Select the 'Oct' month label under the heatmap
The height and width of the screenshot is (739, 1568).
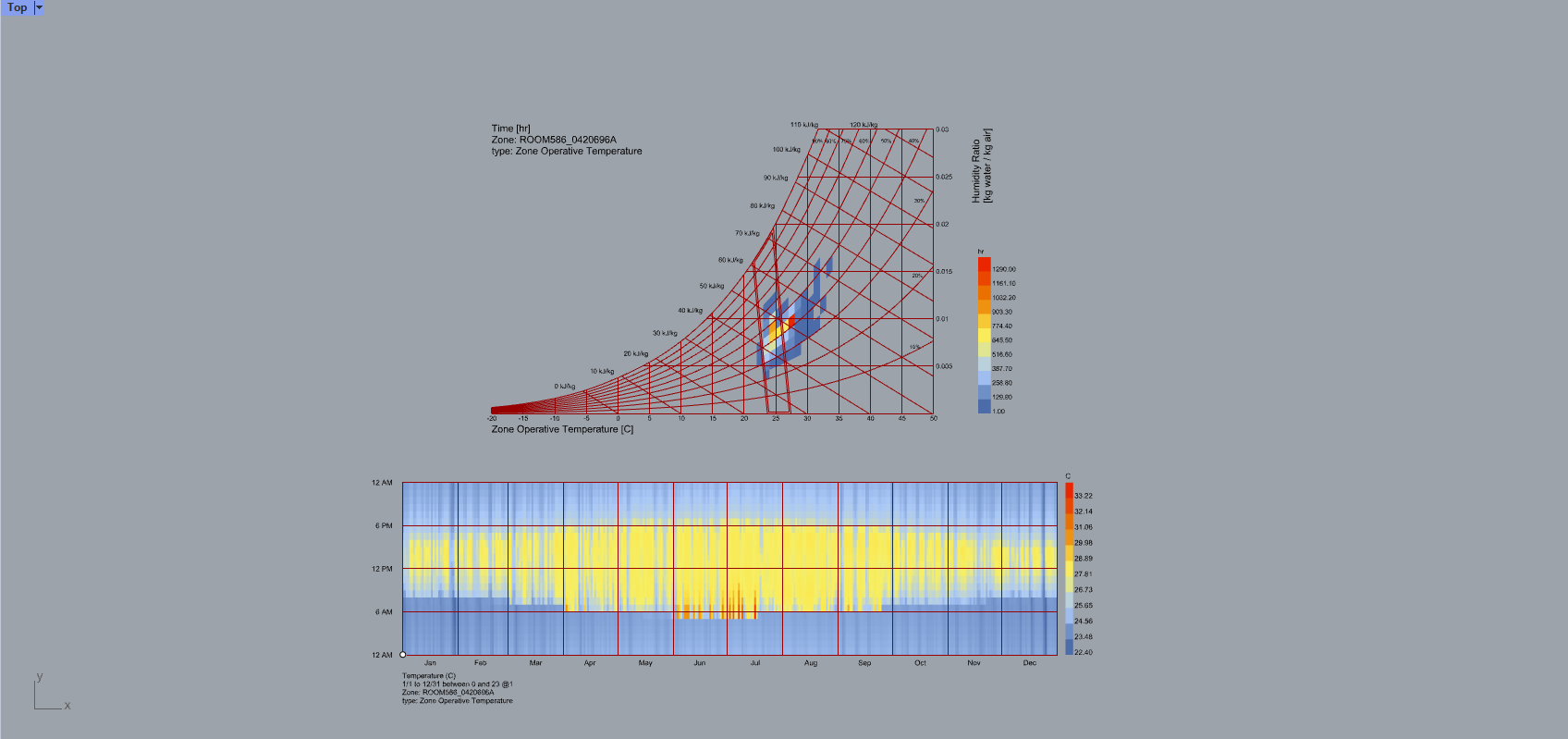(920, 663)
